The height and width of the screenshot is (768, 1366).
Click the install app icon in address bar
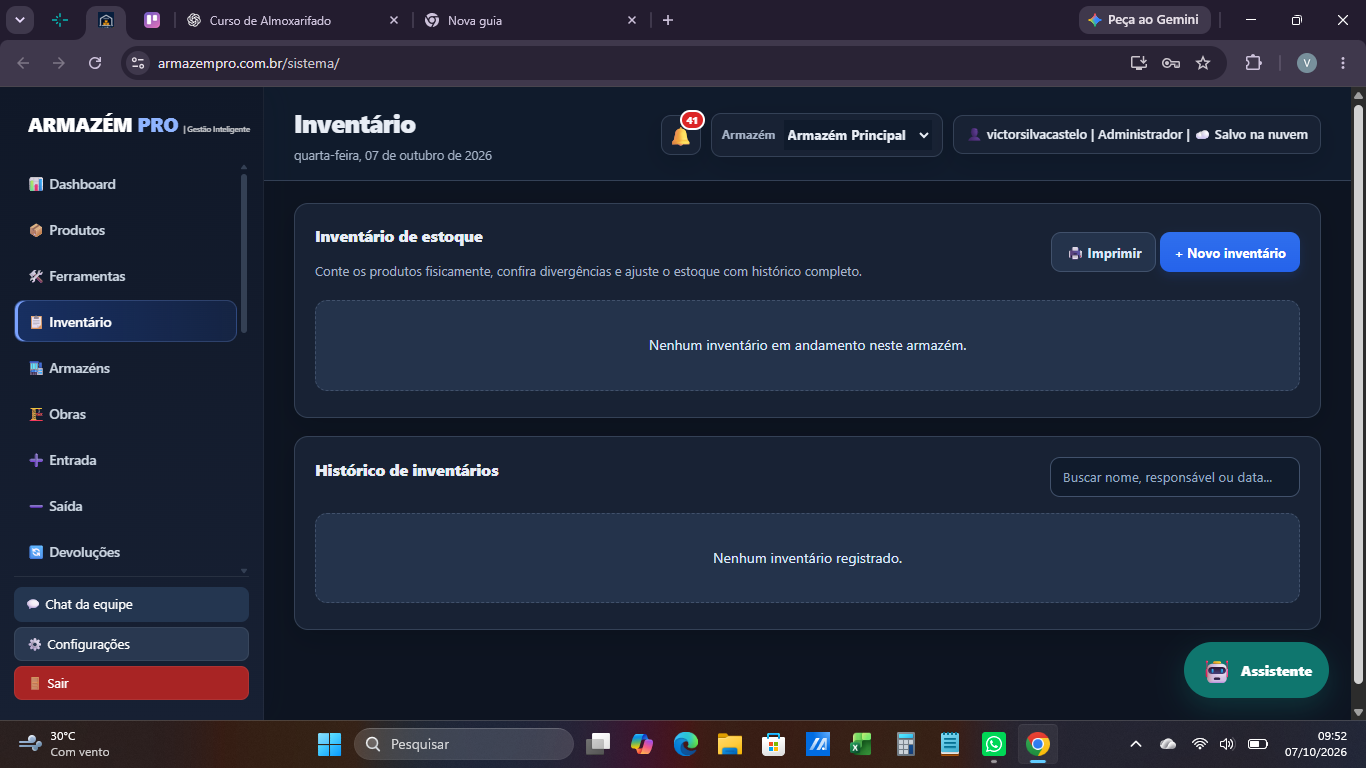tap(1139, 63)
